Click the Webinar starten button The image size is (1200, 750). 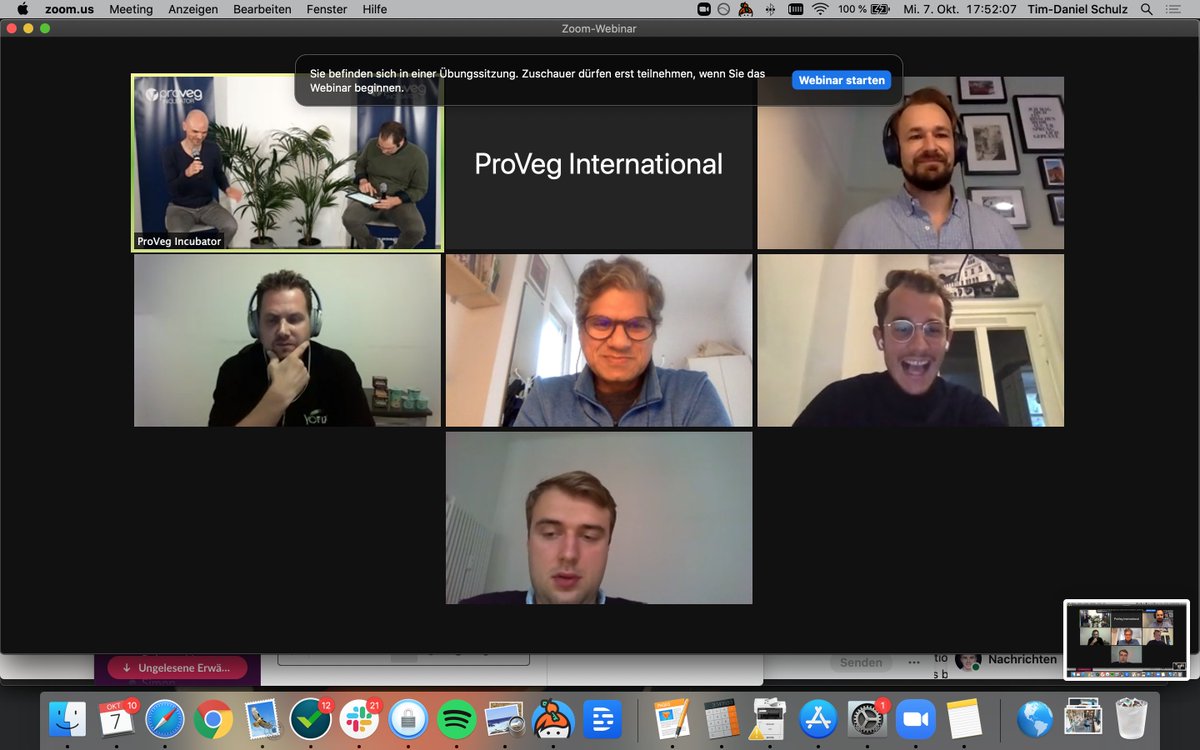tap(841, 80)
